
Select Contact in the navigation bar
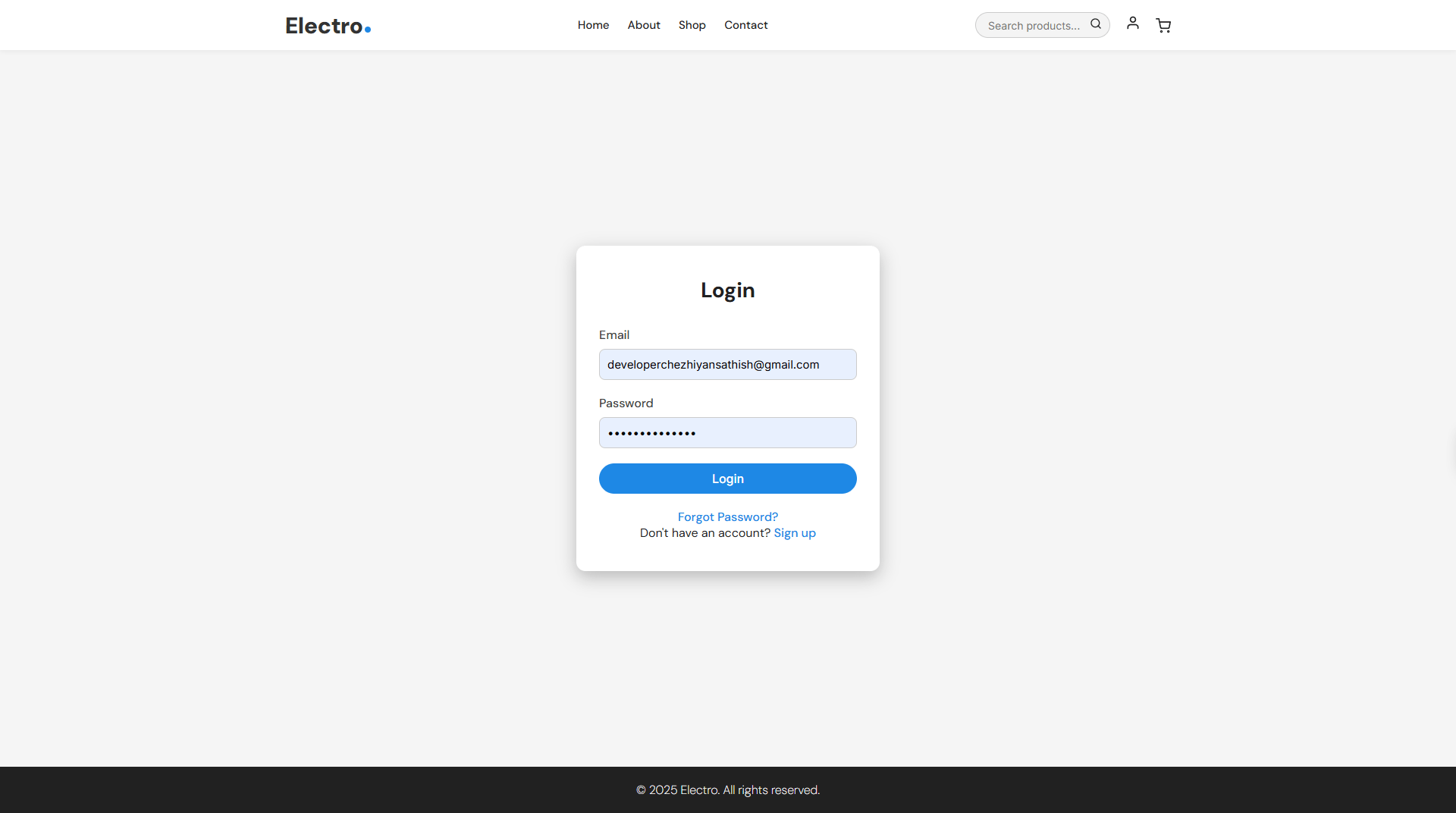tap(745, 25)
